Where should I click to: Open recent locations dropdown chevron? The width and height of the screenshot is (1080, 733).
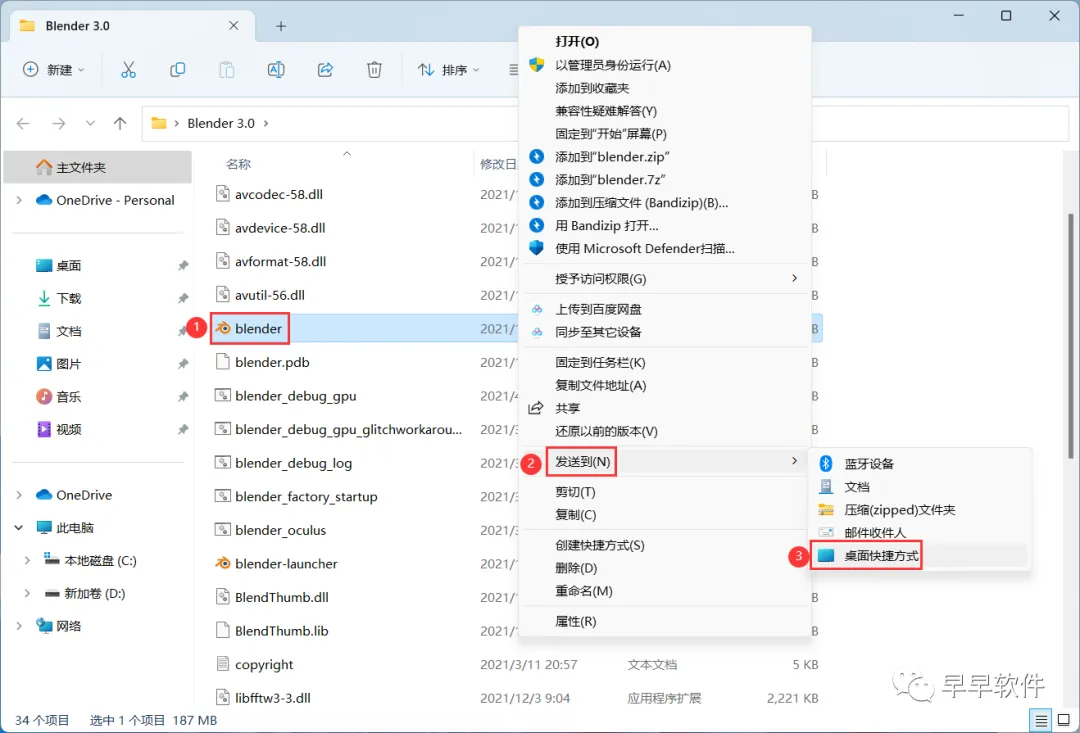(x=90, y=123)
